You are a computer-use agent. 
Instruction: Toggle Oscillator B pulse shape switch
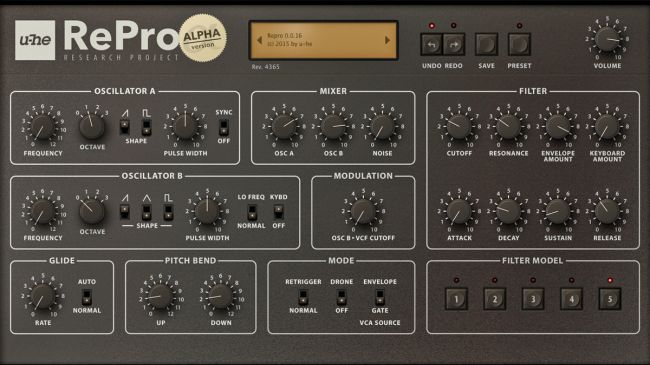click(168, 212)
